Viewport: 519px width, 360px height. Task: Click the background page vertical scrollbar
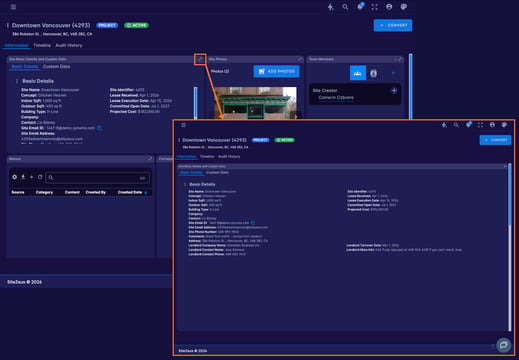[x=411, y=86]
